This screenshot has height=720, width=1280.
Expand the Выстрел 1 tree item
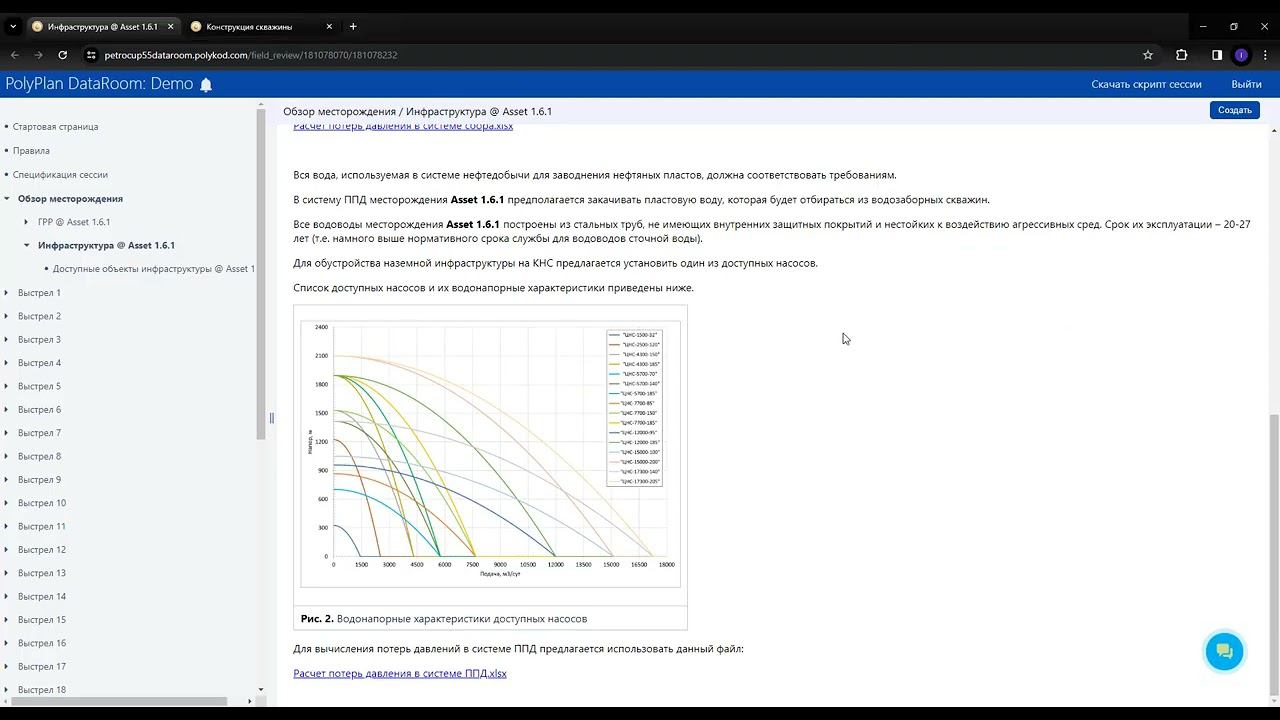[x=7, y=293]
